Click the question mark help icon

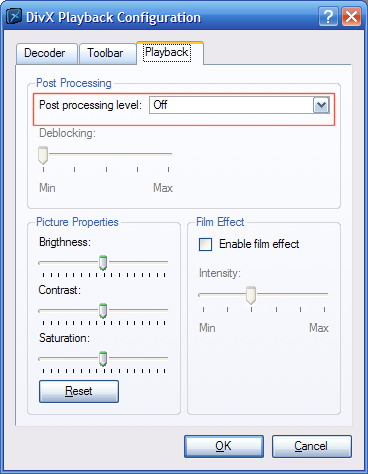[328, 16]
